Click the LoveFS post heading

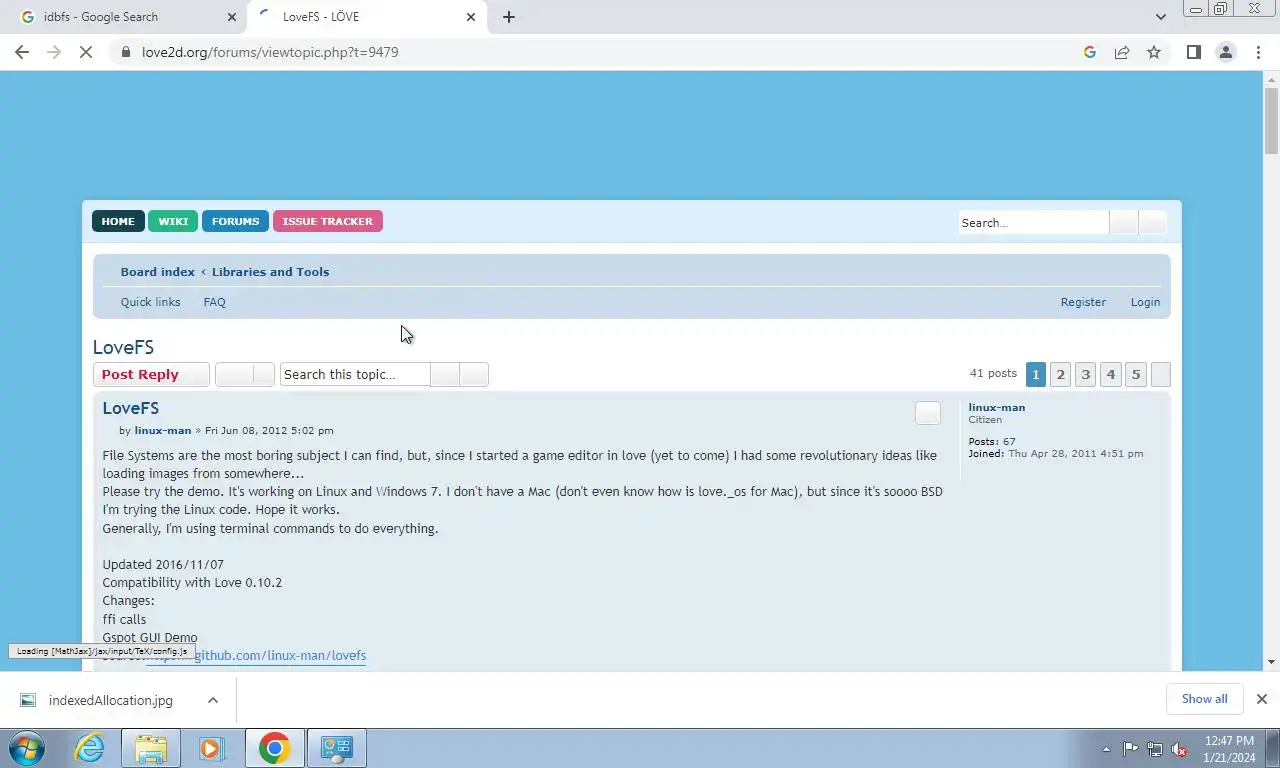tap(130, 408)
